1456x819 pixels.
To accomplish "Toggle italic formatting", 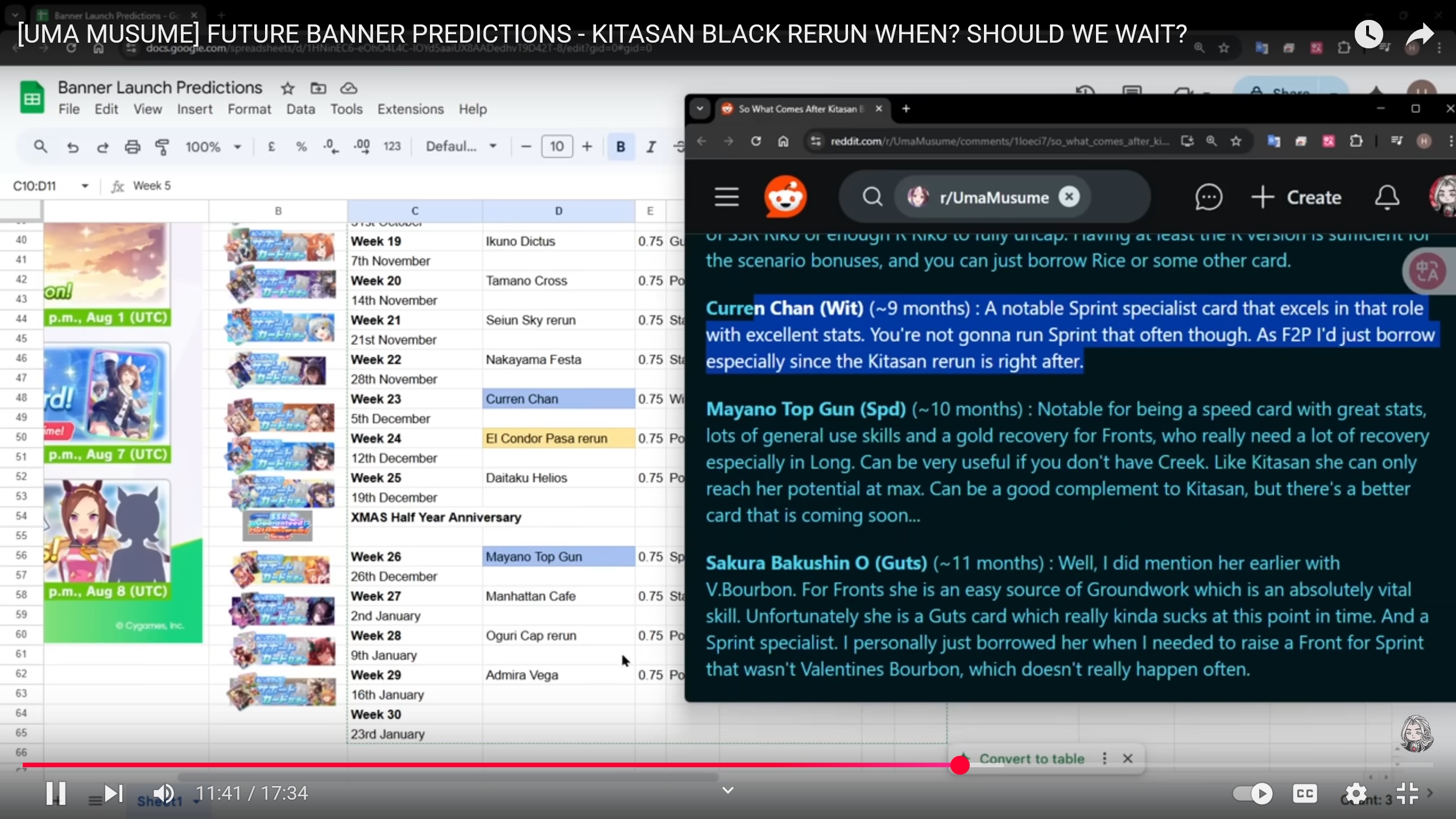I will [651, 147].
